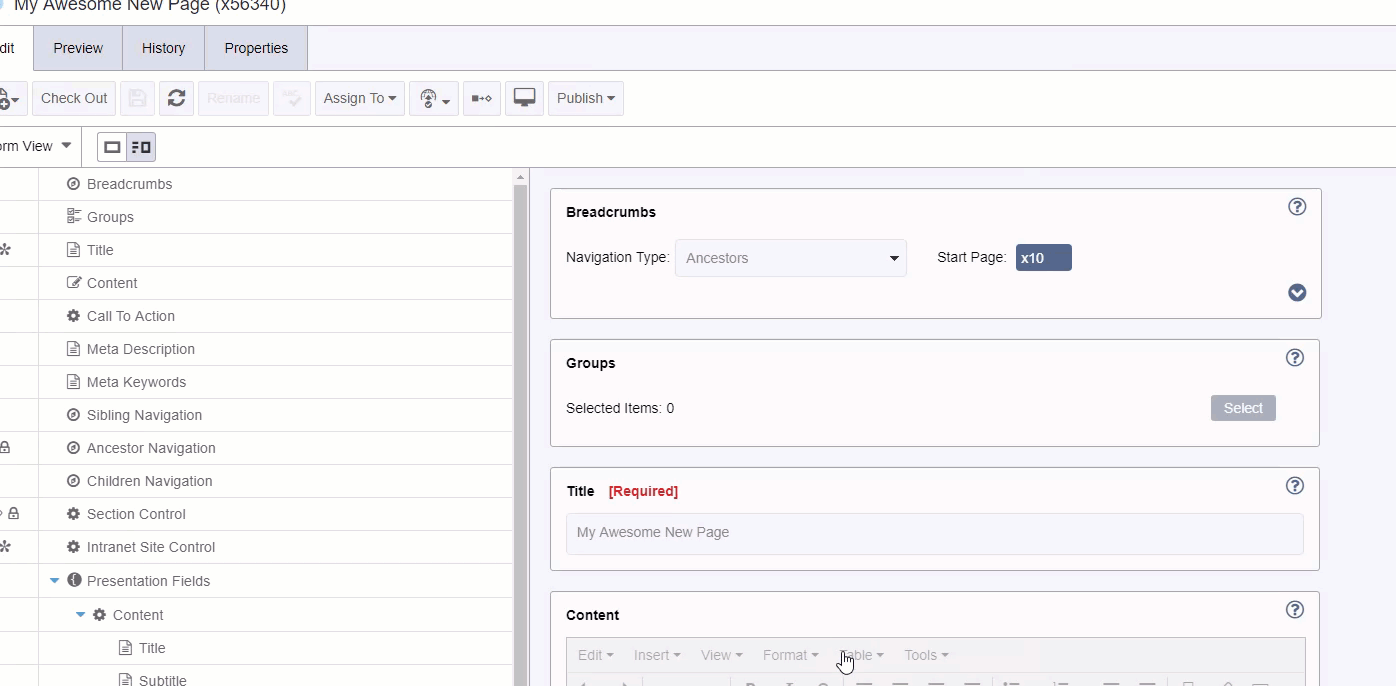This screenshot has height=686, width=1396.
Task: Open help for the Title panel
Action: point(1295,486)
